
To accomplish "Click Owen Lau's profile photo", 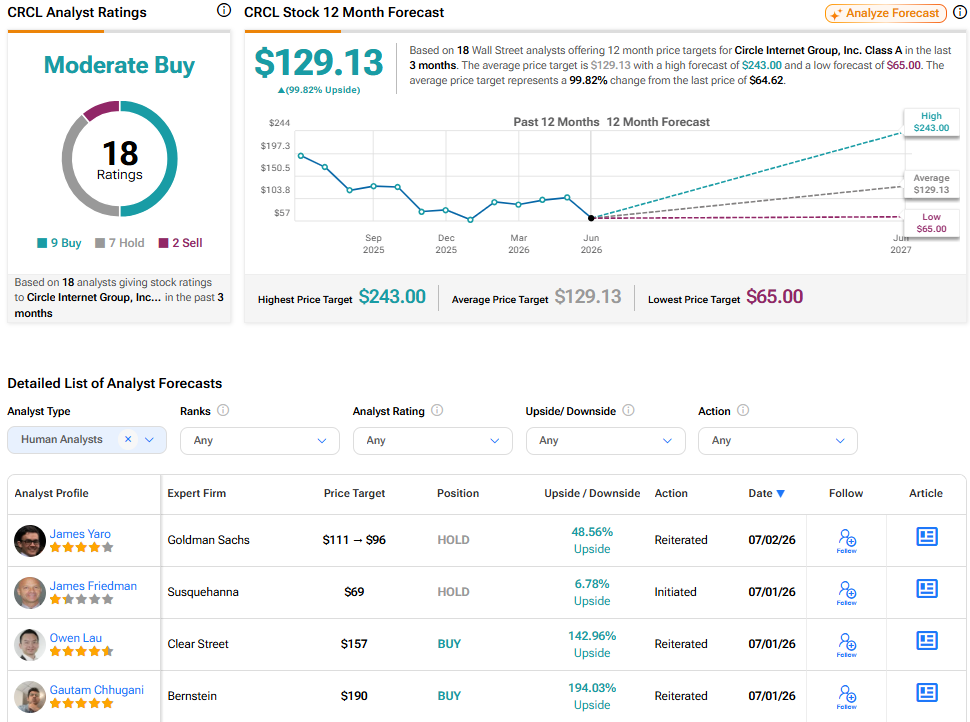I will [30, 645].
